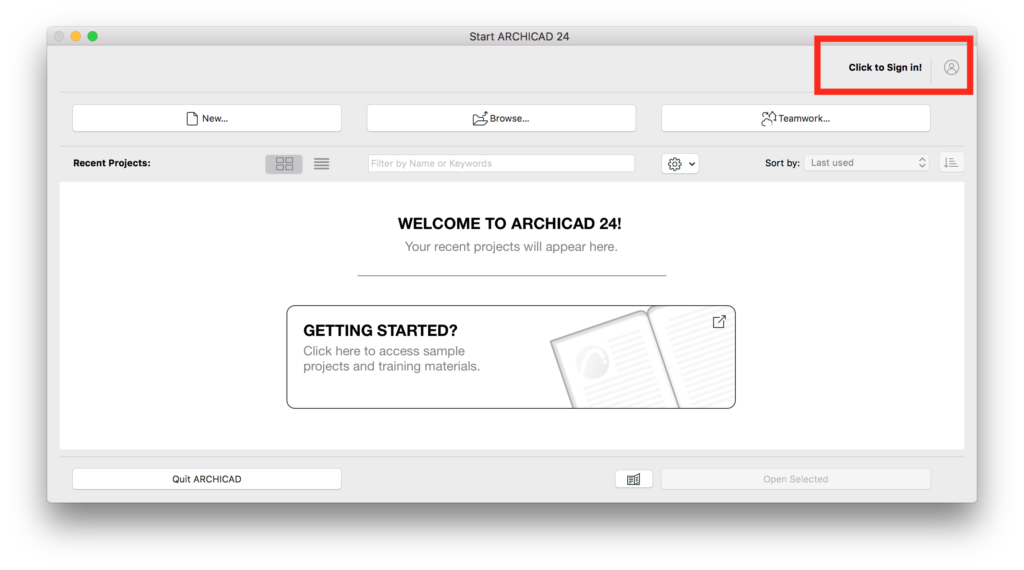Open the Teamwork... project button

point(795,118)
